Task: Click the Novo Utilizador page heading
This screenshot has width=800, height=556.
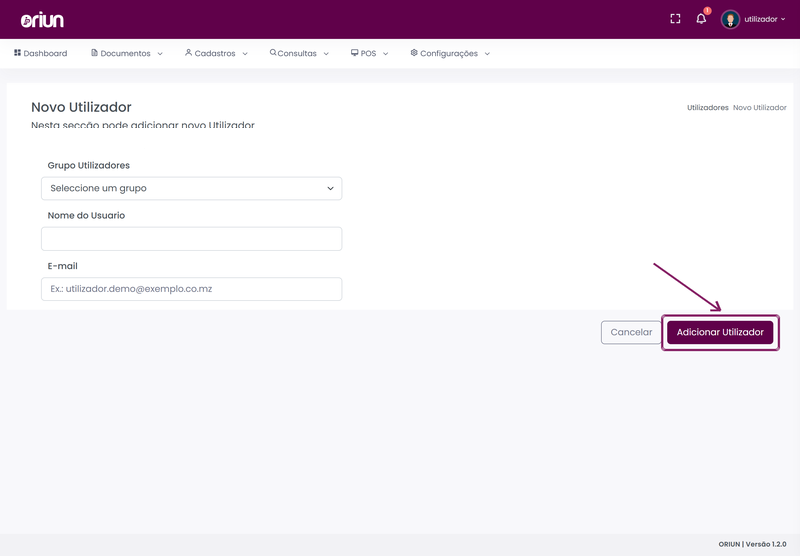Action: [81, 107]
